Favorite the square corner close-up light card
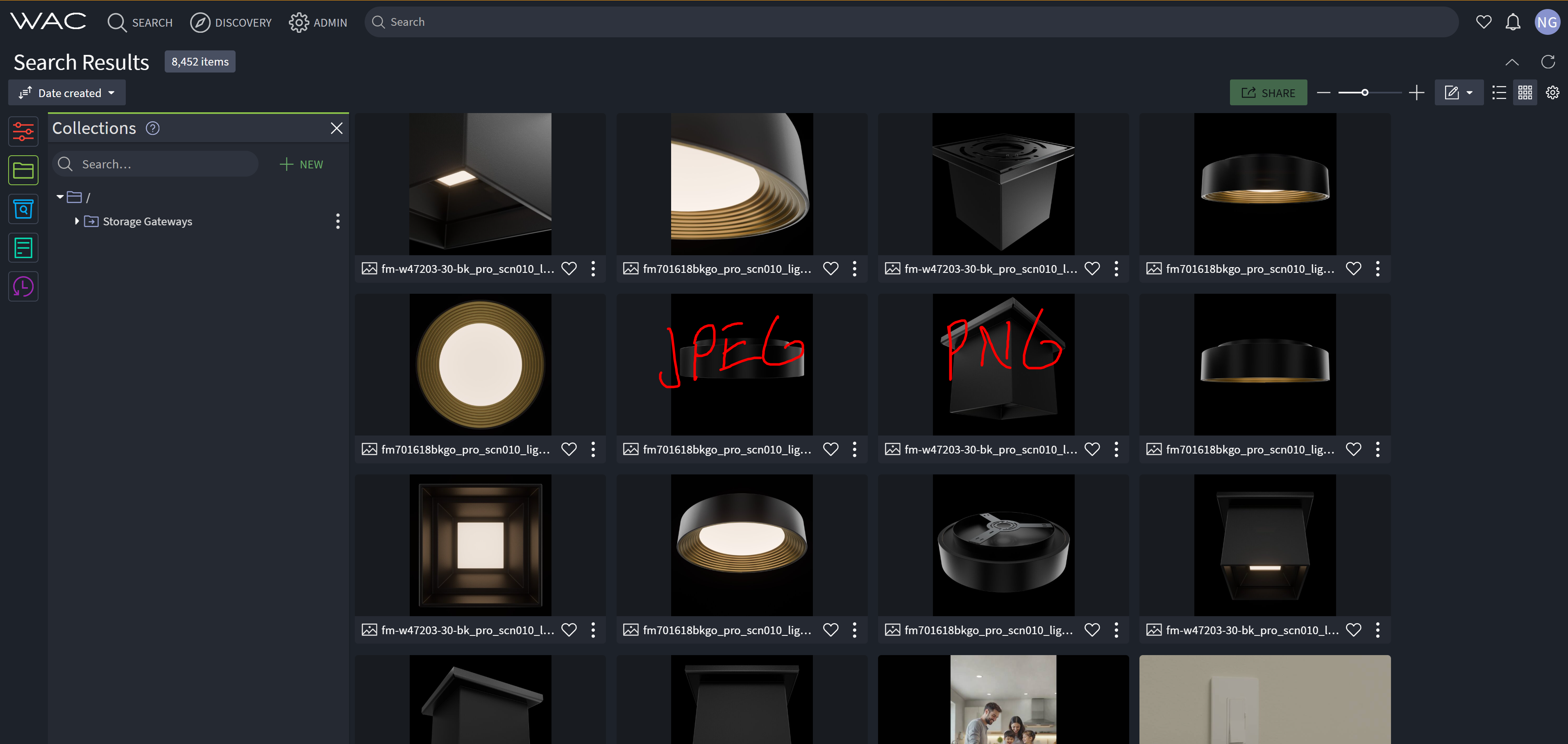The height and width of the screenshot is (744, 1568). coord(569,268)
